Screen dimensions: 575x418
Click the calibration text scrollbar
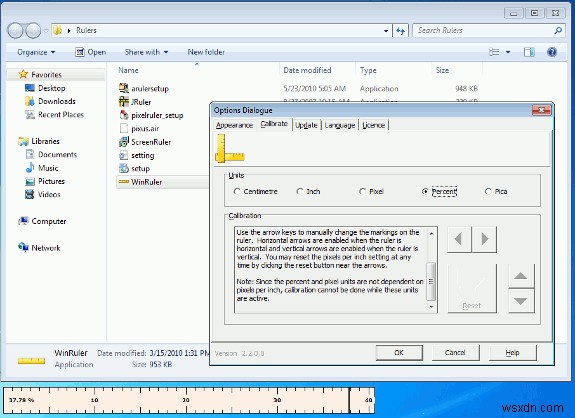pyautogui.click(x=432, y=270)
